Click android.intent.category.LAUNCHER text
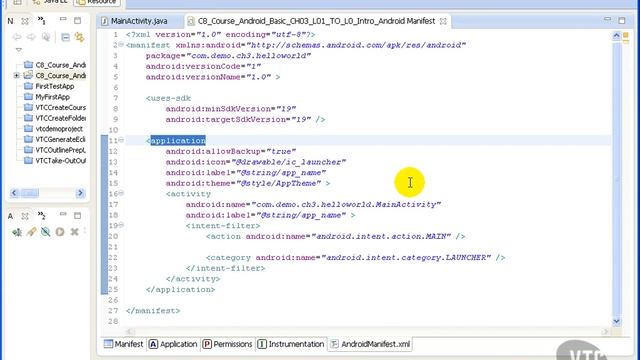 (406, 257)
